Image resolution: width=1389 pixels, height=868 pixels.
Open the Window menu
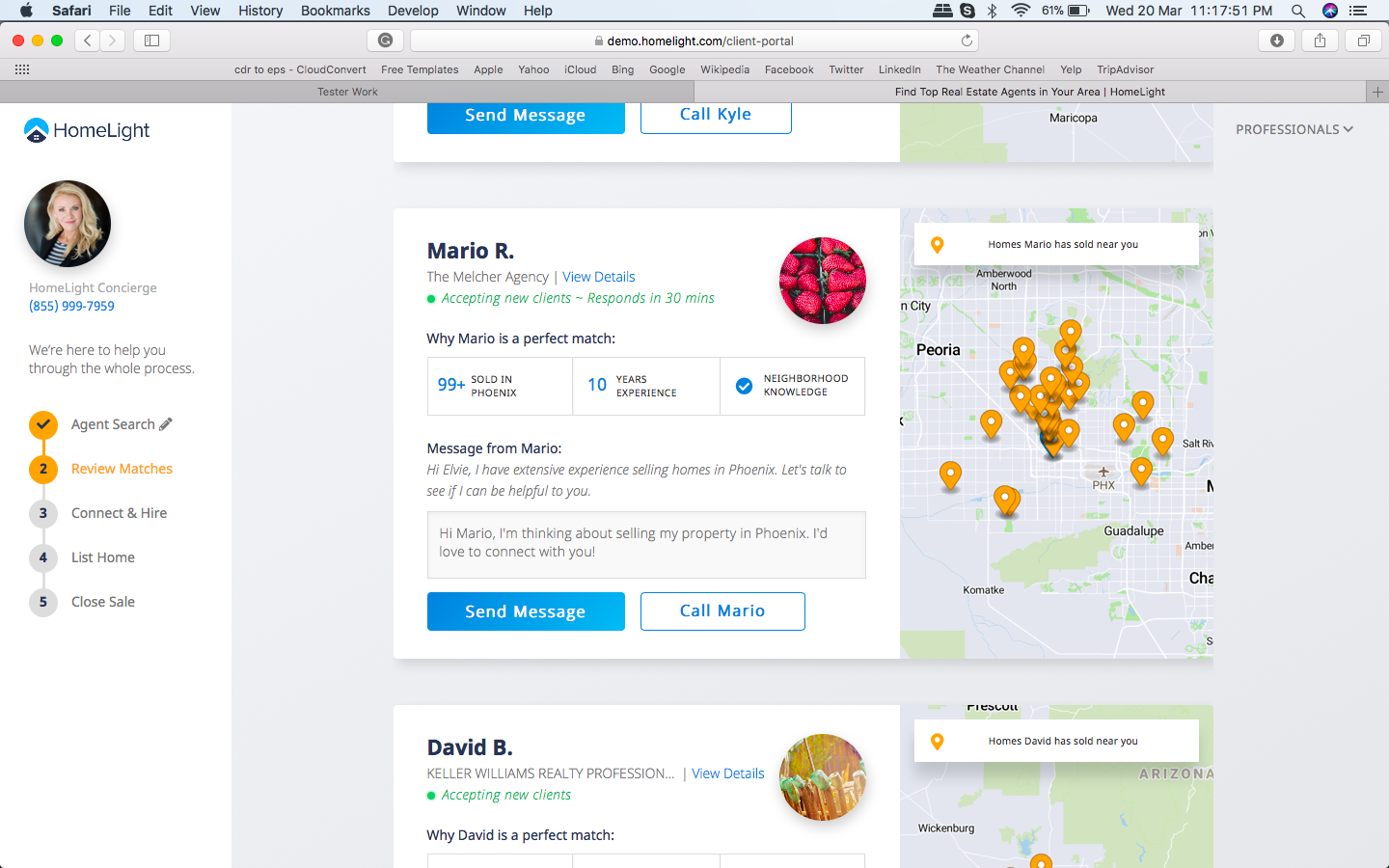(x=480, y=11)
